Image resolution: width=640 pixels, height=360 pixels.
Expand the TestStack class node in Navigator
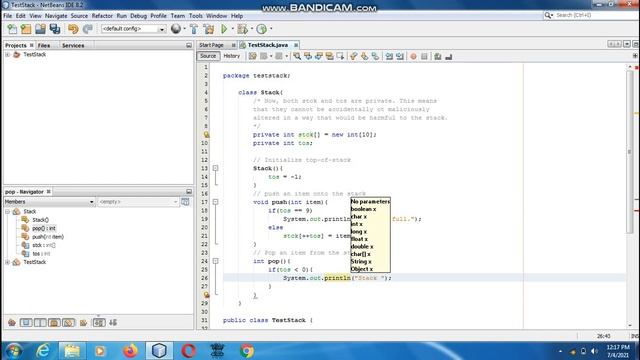7,262
